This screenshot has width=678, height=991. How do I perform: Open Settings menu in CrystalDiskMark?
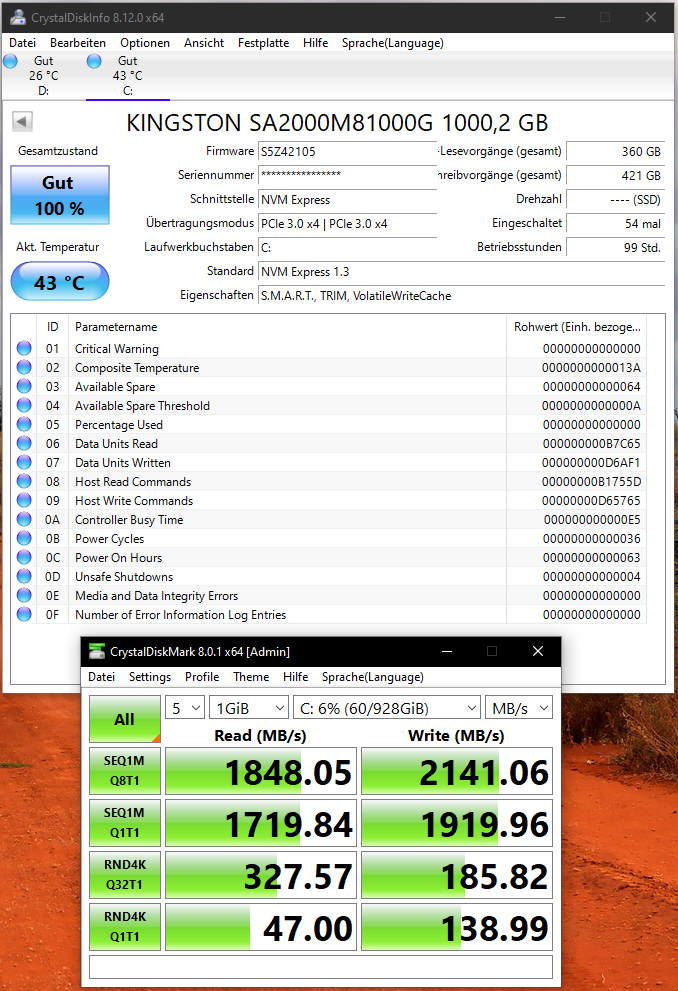pos(150,677)
